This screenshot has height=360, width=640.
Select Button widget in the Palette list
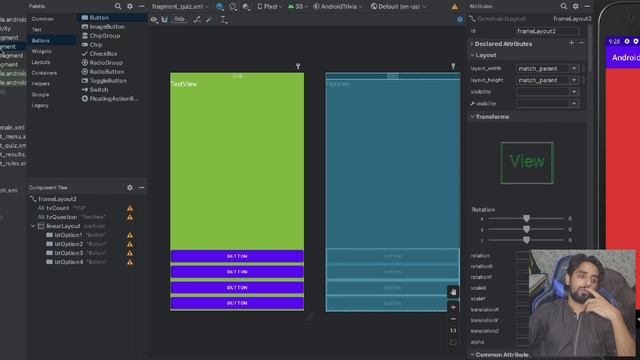point(112,18)
